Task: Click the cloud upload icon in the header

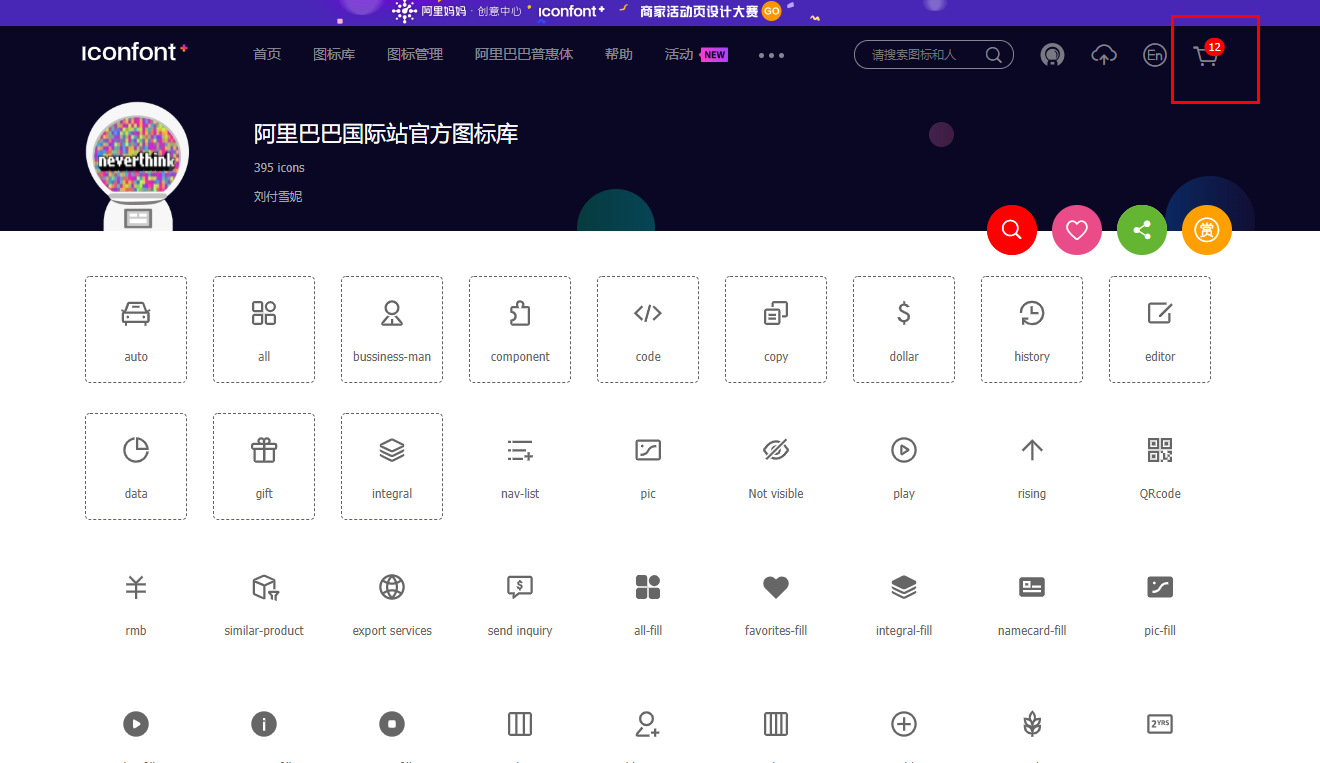Action: (x=1104, y=55)
